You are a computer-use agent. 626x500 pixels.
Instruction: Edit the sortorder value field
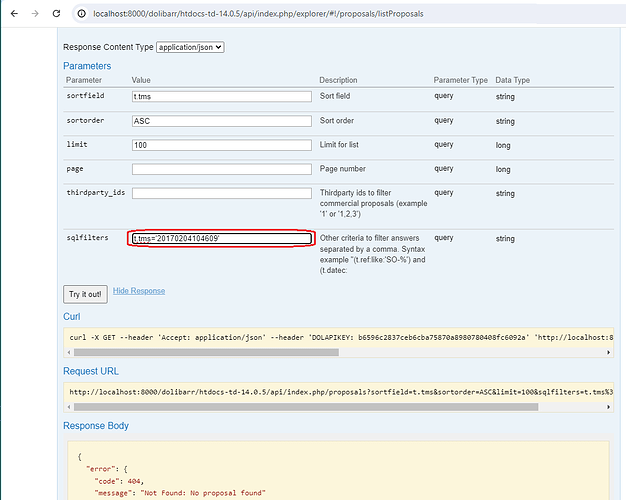[x=222, y=121]
